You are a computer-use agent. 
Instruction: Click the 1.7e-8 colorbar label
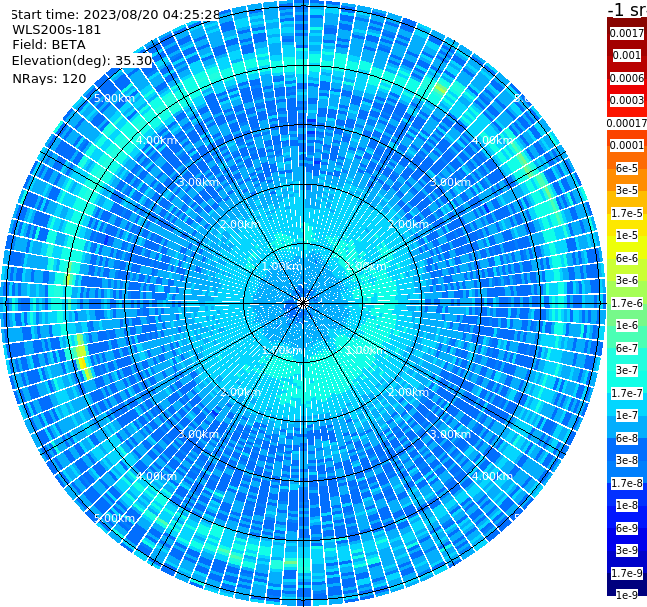(x=627, y=483)
